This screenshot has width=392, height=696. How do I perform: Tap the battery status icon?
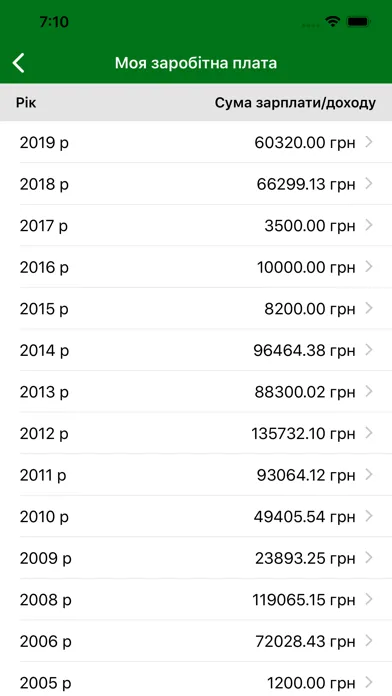tap(359, 21)
